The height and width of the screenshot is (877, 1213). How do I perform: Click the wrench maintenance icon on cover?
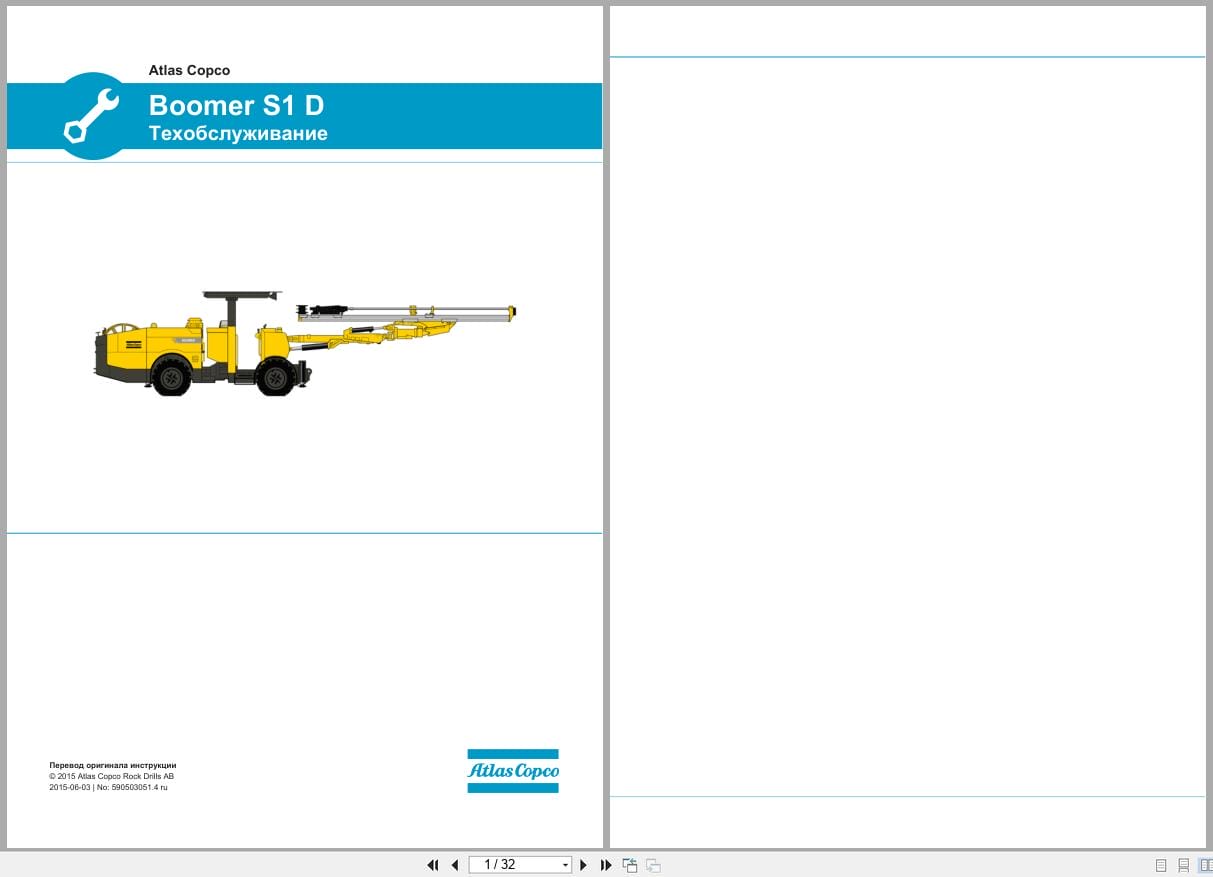(92, 116)
